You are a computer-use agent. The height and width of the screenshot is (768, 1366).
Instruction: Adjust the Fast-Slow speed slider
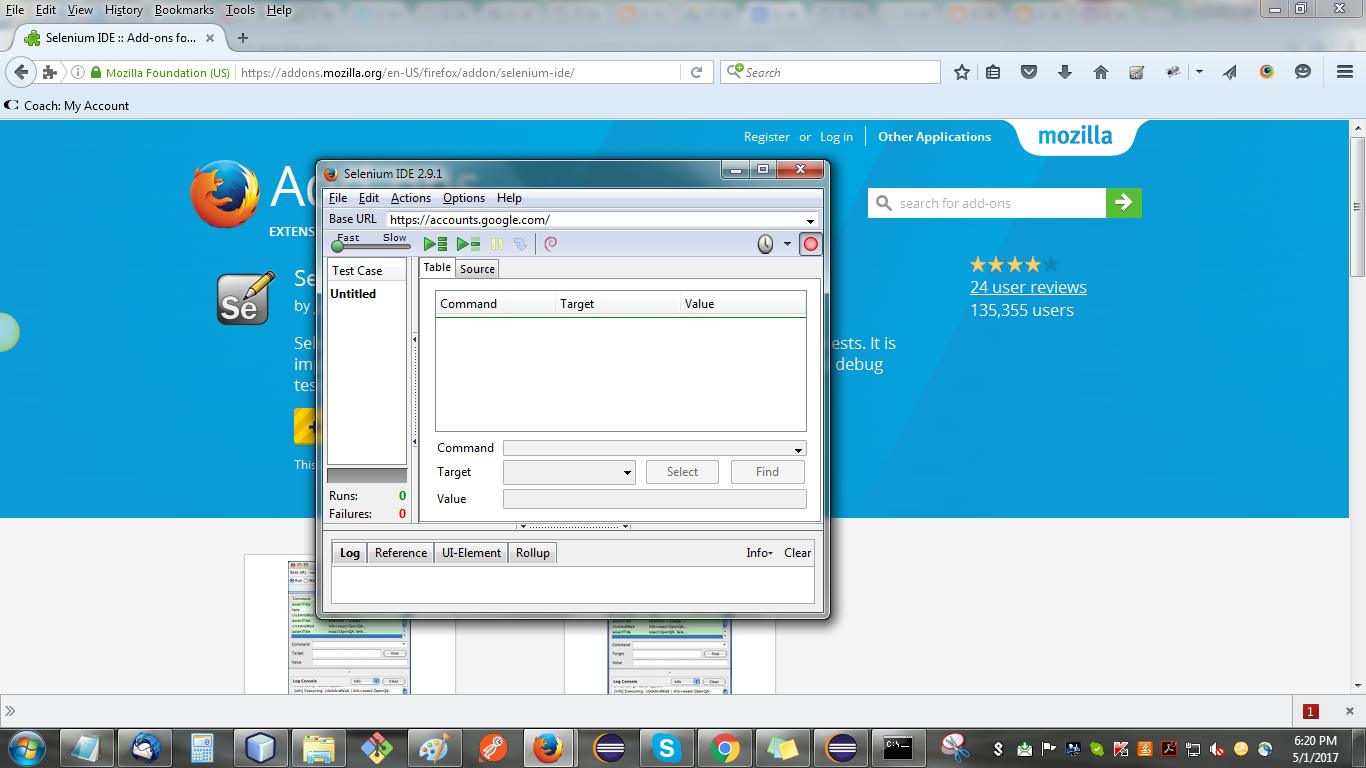pos(338,246)
